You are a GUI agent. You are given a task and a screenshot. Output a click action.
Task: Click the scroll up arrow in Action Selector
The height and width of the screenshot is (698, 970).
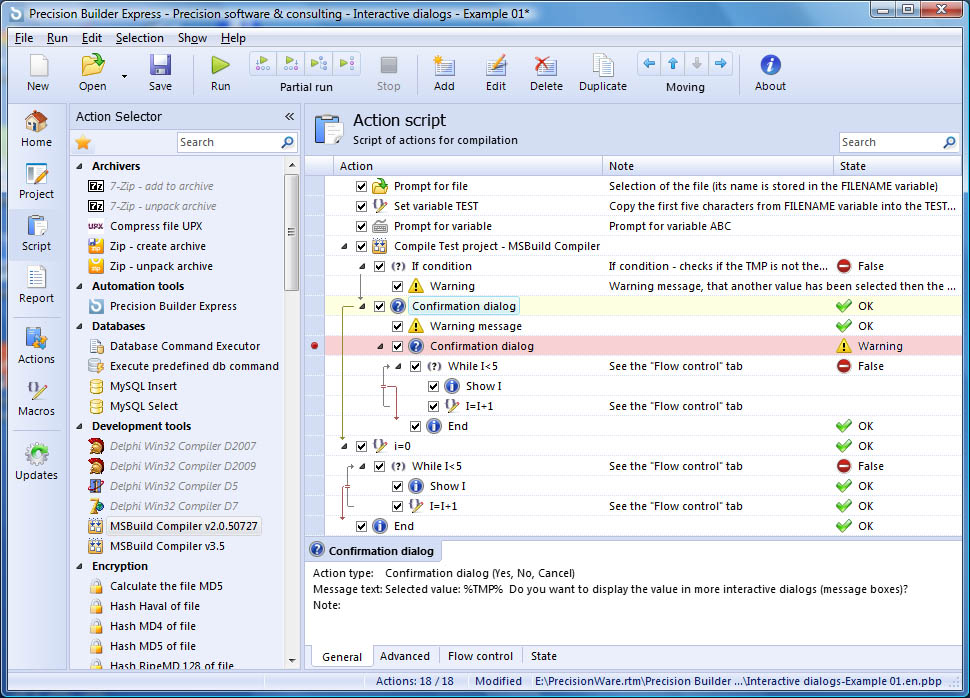(292, 165)
